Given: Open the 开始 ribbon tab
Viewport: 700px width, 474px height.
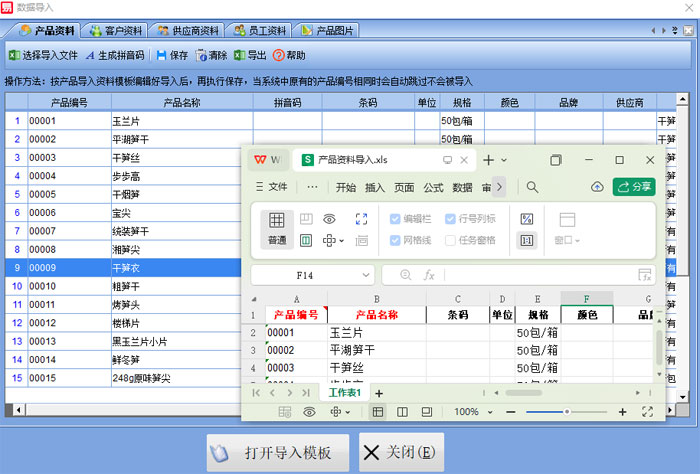Looking at the screenshot, I should tap(346, 187).
